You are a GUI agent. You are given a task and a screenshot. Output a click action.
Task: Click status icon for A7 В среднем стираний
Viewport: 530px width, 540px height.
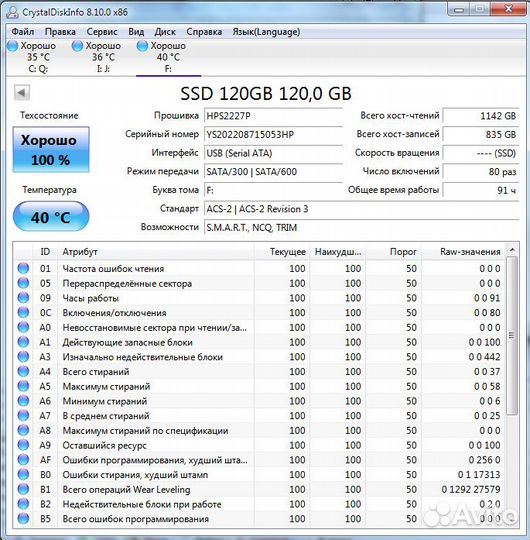point(23,416)
